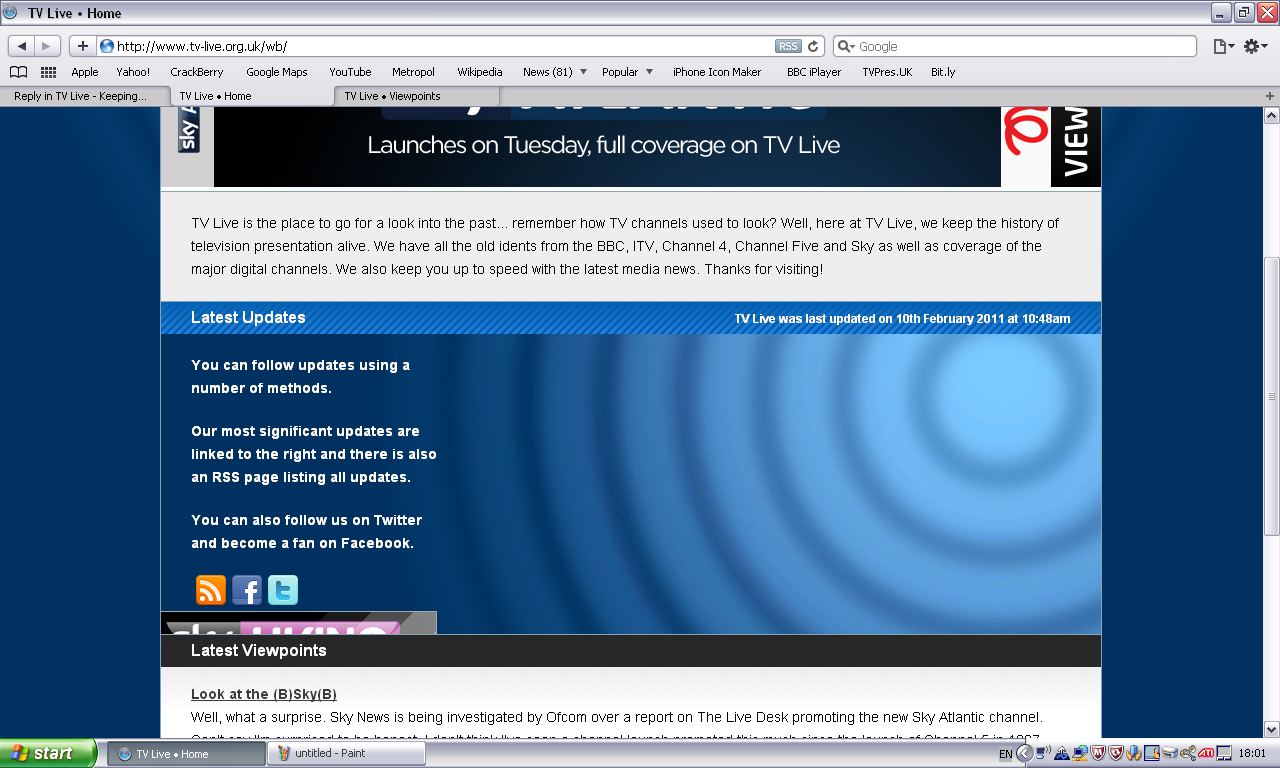Screen dimensions: 1280x768
Task: Click the Sky Living thumbnail image
Action: [299, 623]
